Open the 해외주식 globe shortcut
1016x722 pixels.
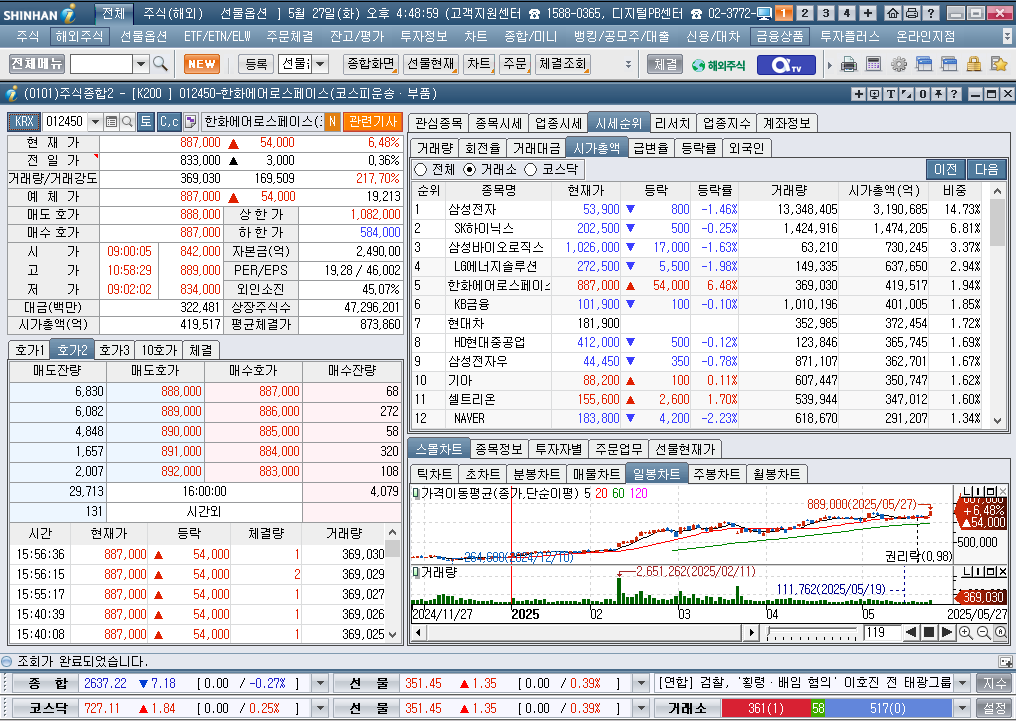coord(718,65)
